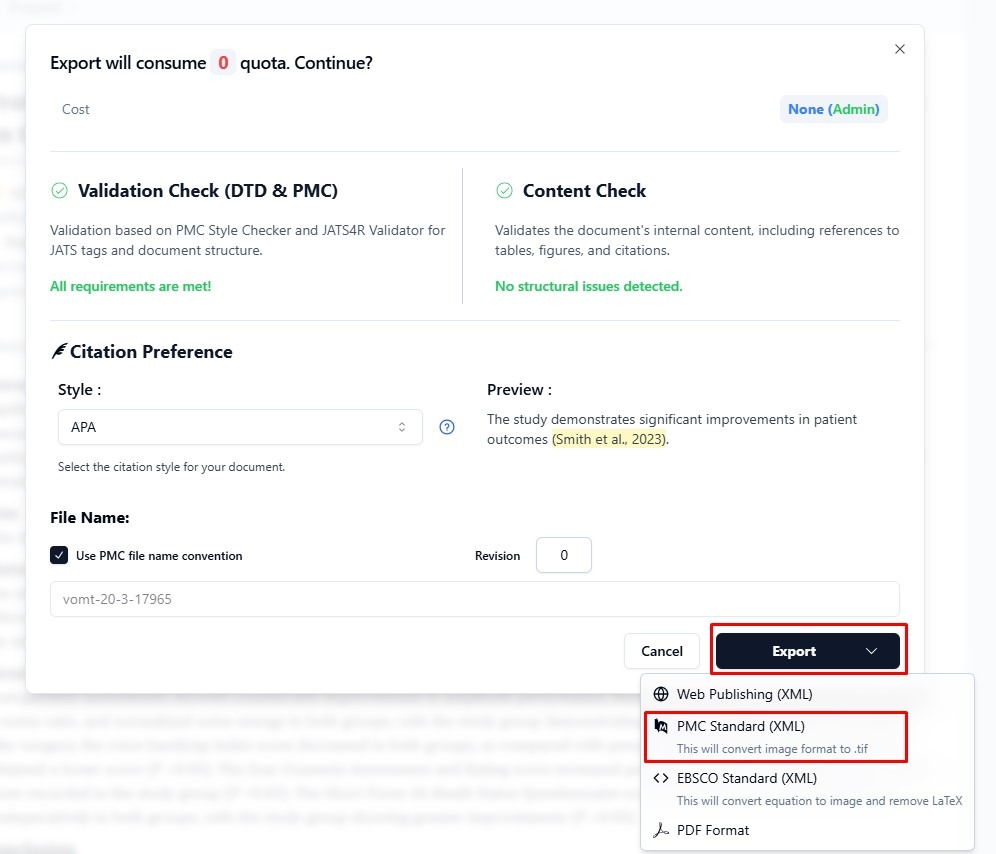Screen dimensions: 996x854
Task: Click the Export button
Action: (x=793, y=651)
